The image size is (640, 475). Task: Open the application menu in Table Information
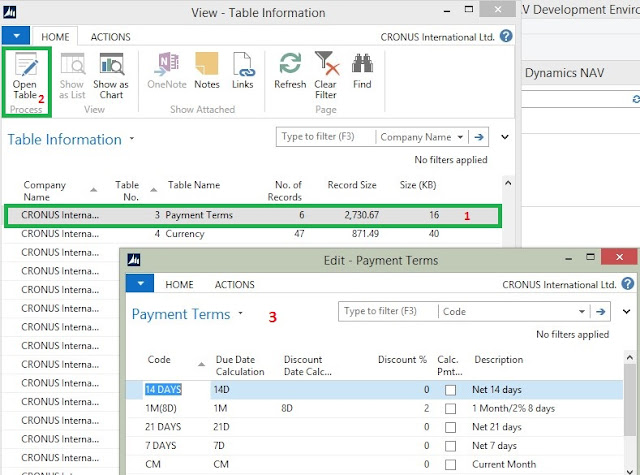[x=16, y=36]
